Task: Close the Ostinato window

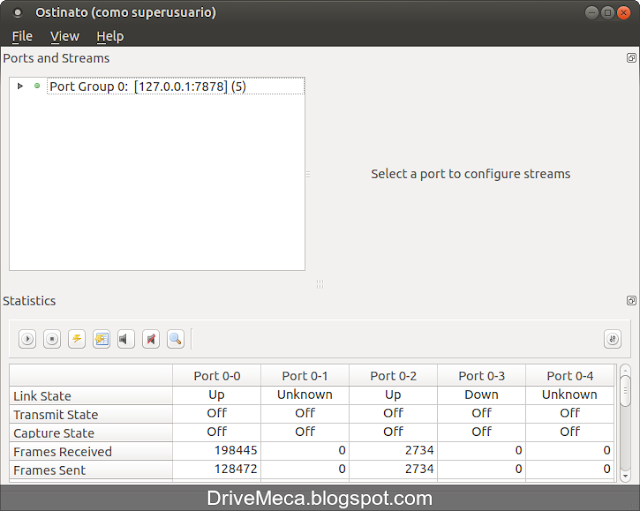Action: click(624, 13)
